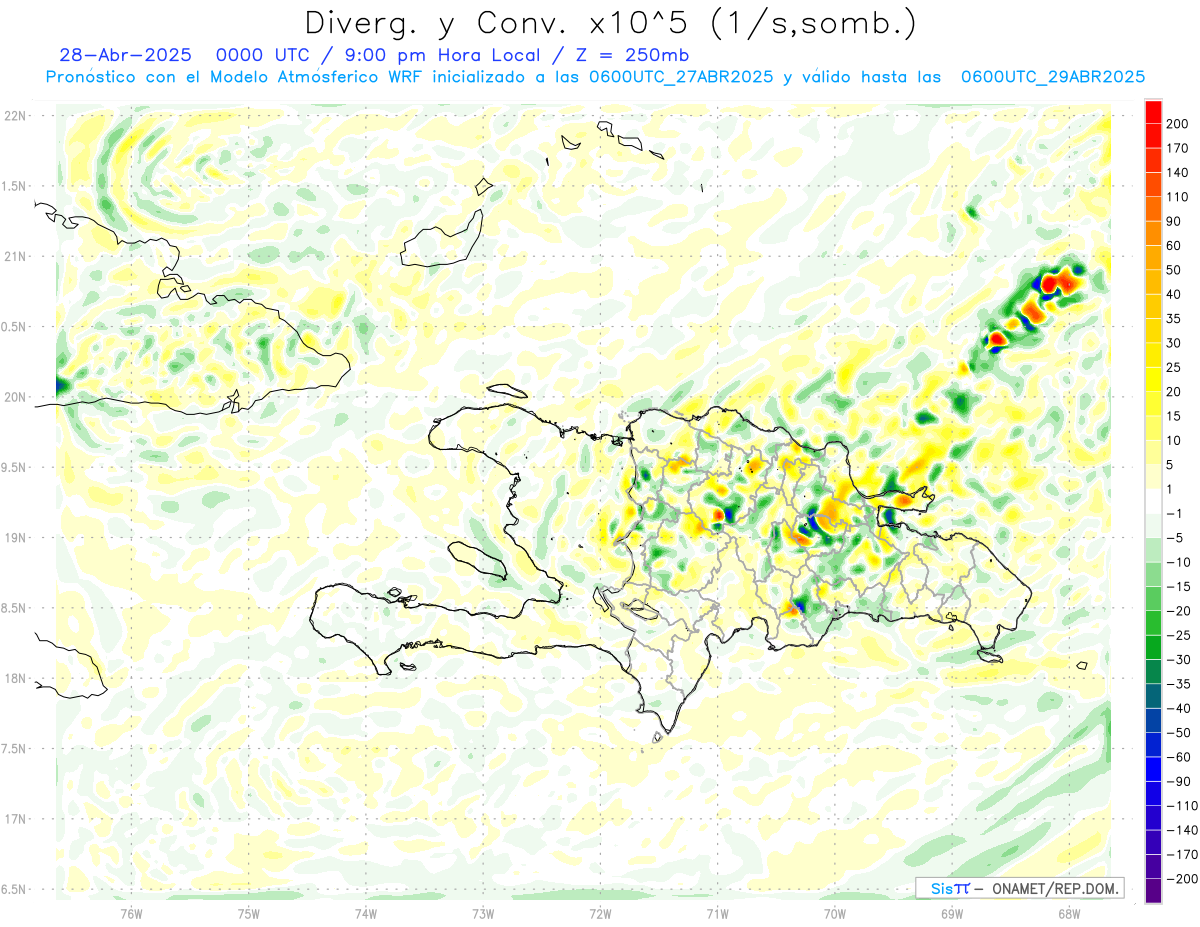
Task: Click the color bar value '50'
Action: [x=1174, y=270]
